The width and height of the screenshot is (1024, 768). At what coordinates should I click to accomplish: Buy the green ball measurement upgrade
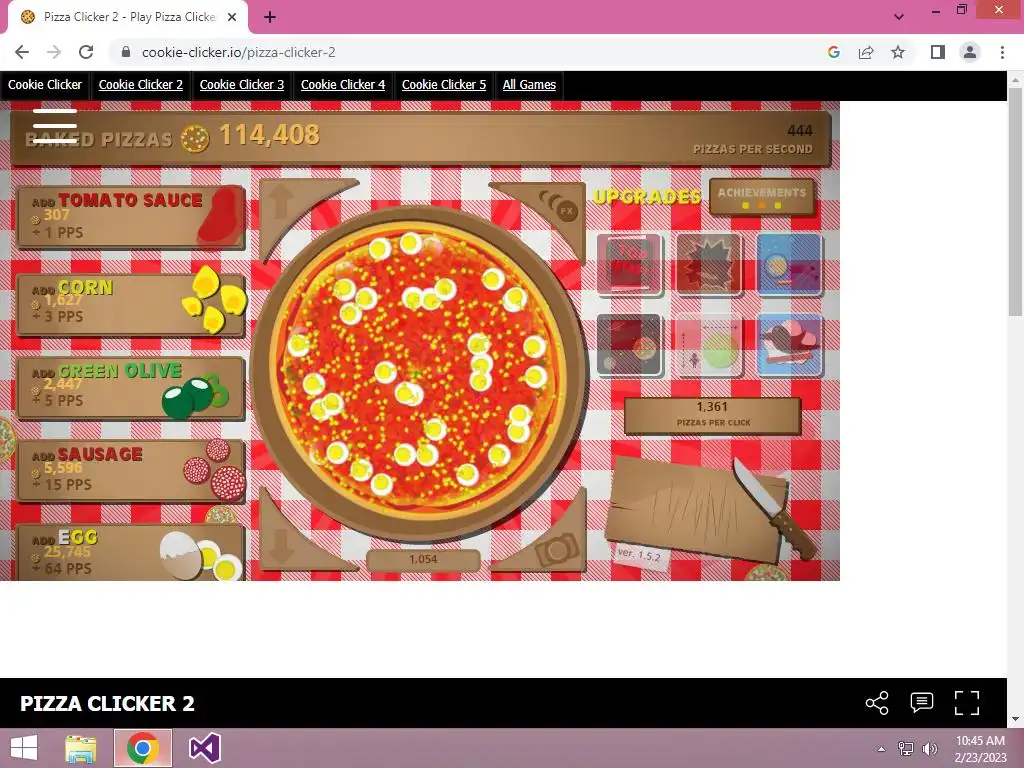tap(709, 345)
